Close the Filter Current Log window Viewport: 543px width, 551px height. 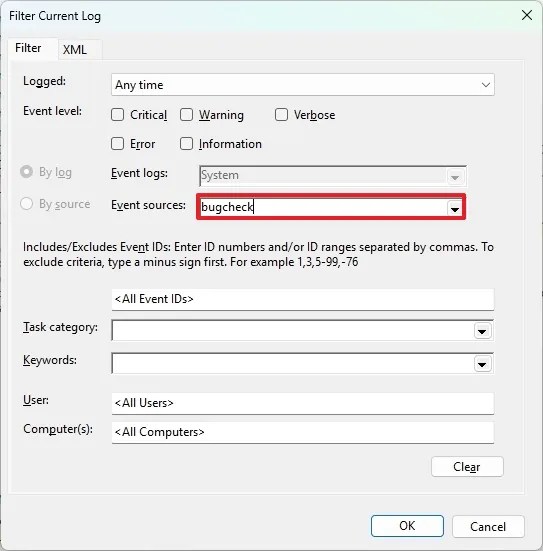pos(527,15)
